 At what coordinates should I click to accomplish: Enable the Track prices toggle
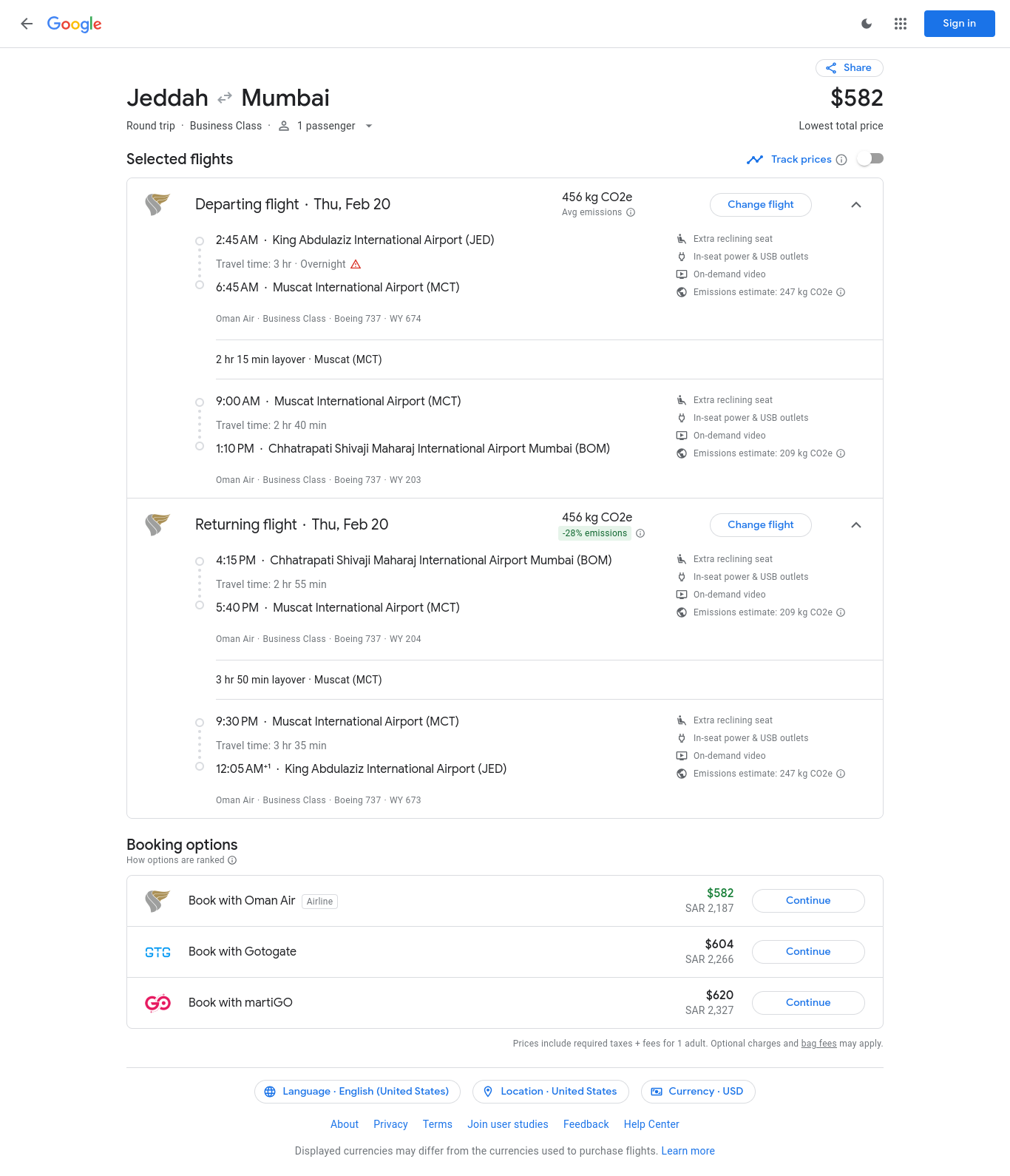pyautogui.click(x=870, y=159)
